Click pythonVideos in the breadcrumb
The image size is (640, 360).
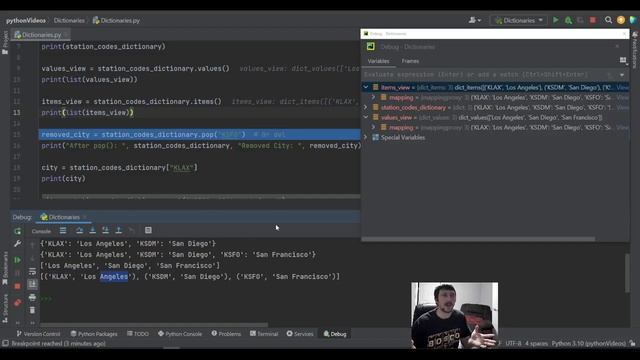[x=26, y=20]
